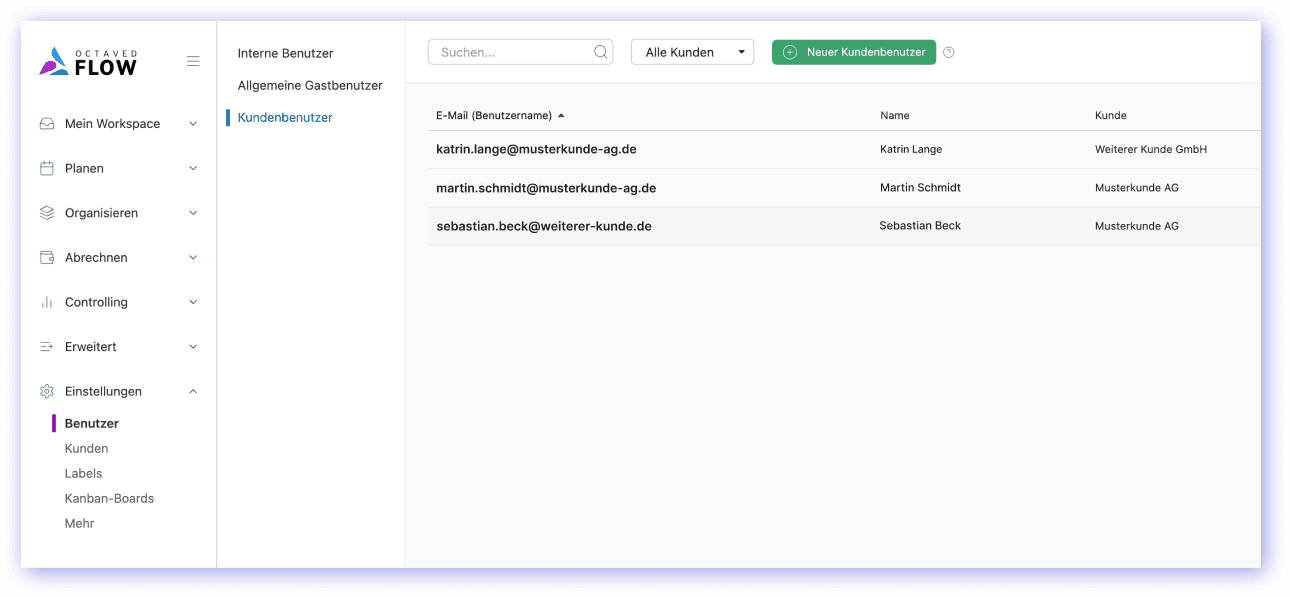
Task: Switch to Interne Benutzer tab
Action: (x=285, y=53)
